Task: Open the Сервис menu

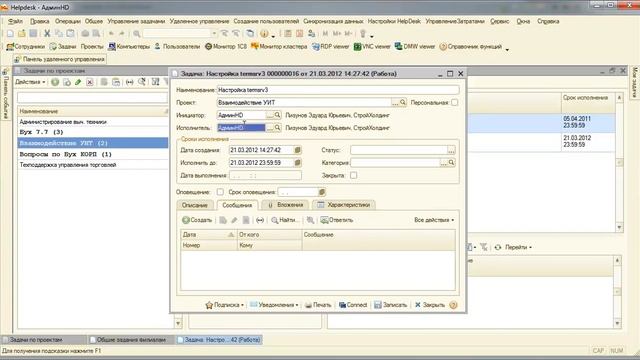Action: click(500, 21)
